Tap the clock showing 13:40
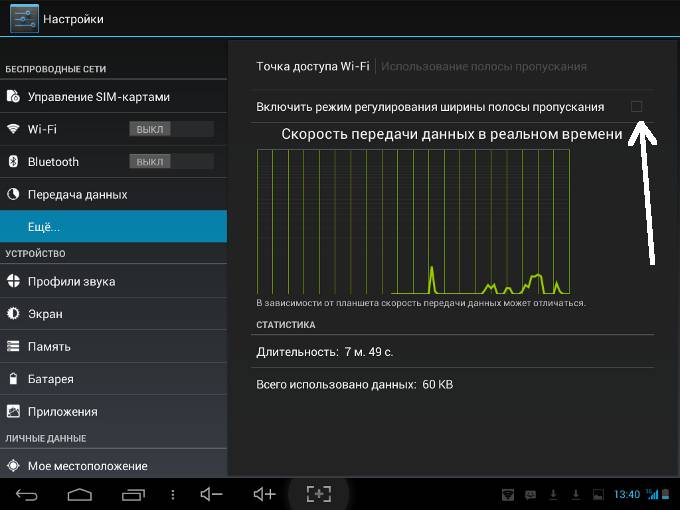680x510 pixels. [x=626, y=494]
